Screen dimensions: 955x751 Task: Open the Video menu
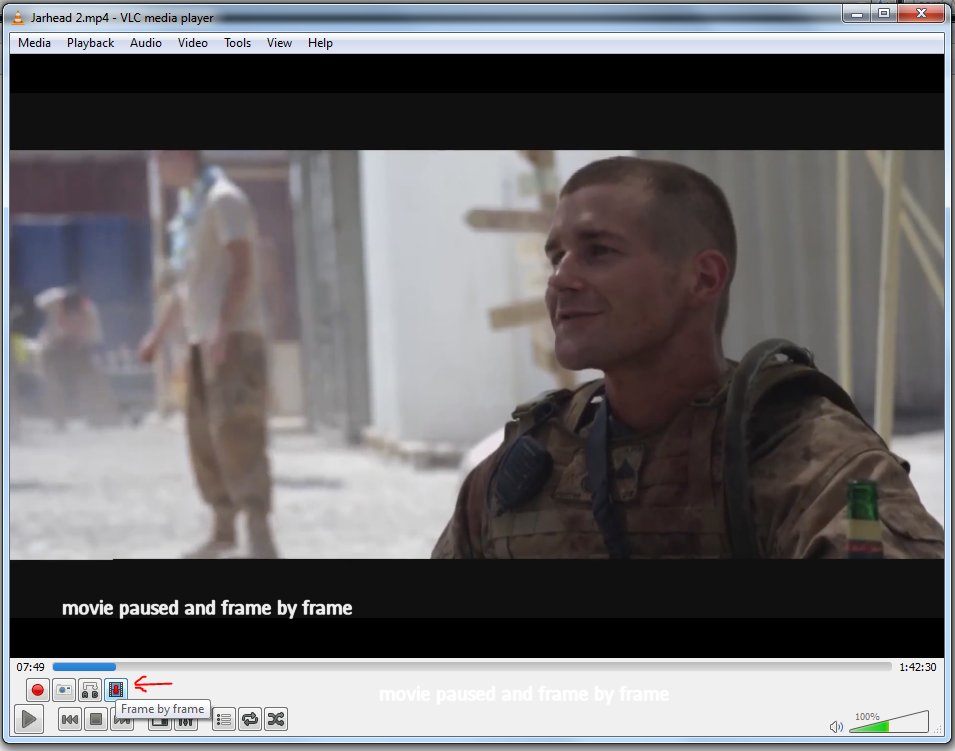click(192, 43)
